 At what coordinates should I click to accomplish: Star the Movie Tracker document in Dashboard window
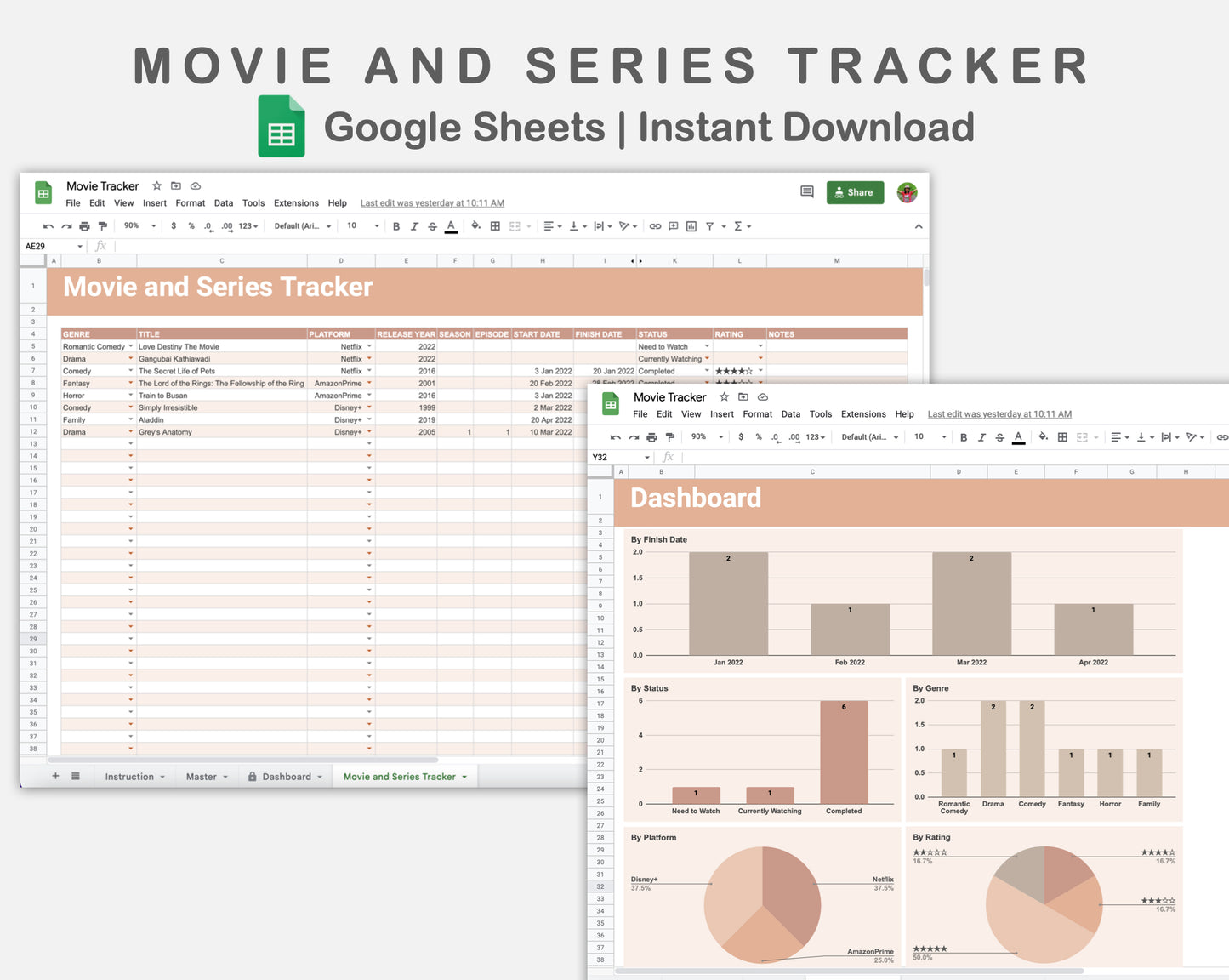coord(724,397)
